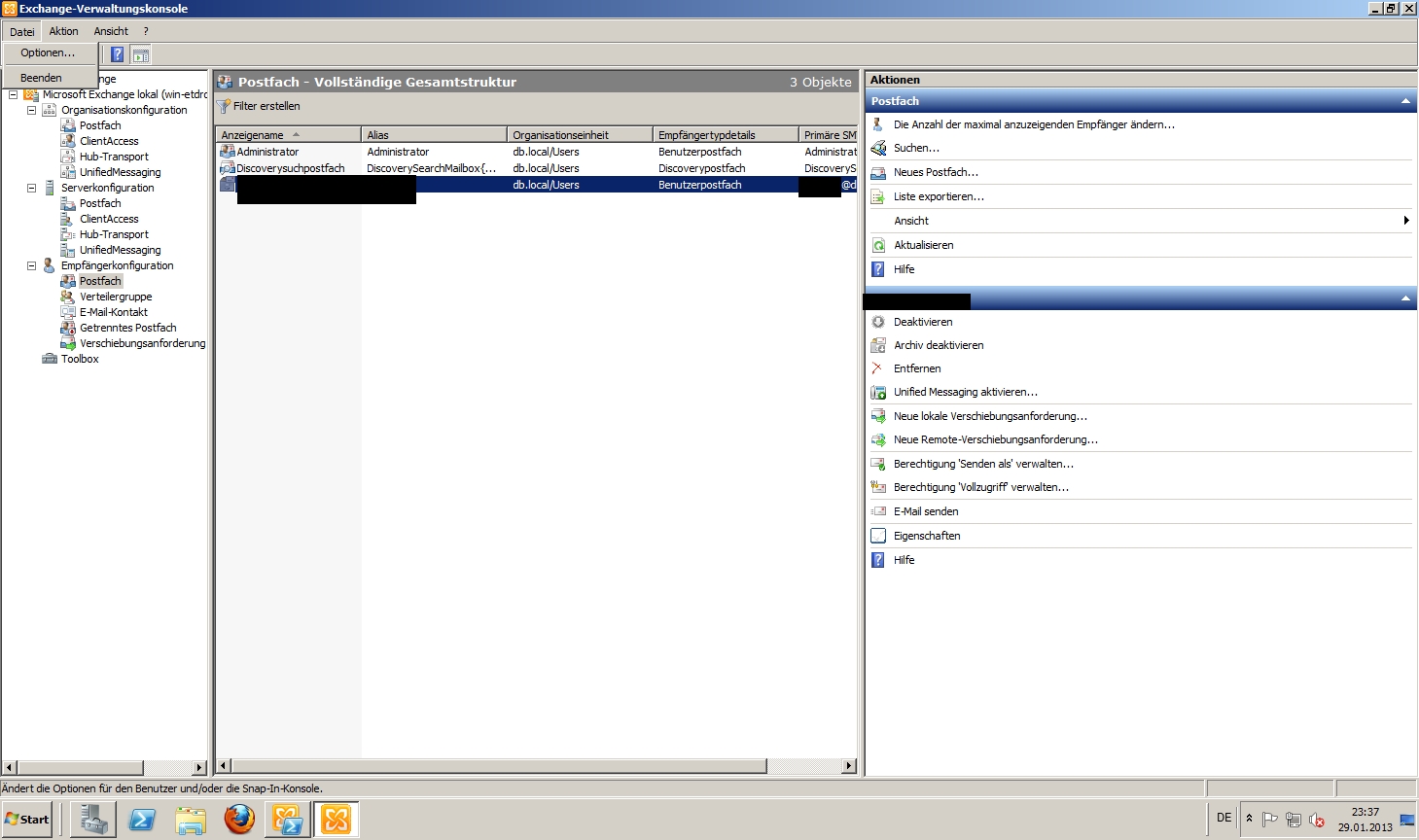
Task: Click the Liste exportieren... icon
Action: coord(877,196)
